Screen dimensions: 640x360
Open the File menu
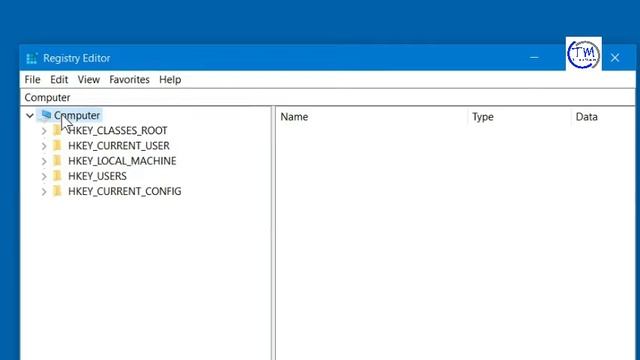pos(32,80)
